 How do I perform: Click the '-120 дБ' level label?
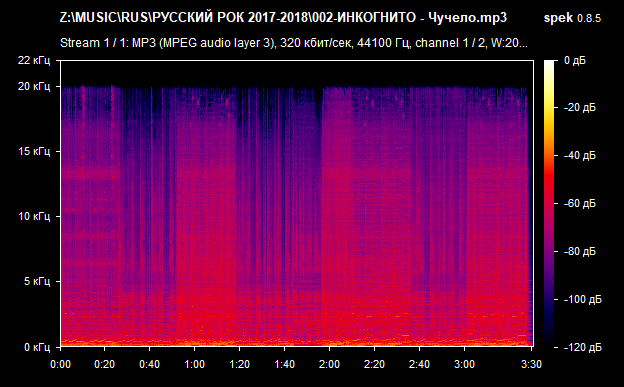(x=583, y=348)
